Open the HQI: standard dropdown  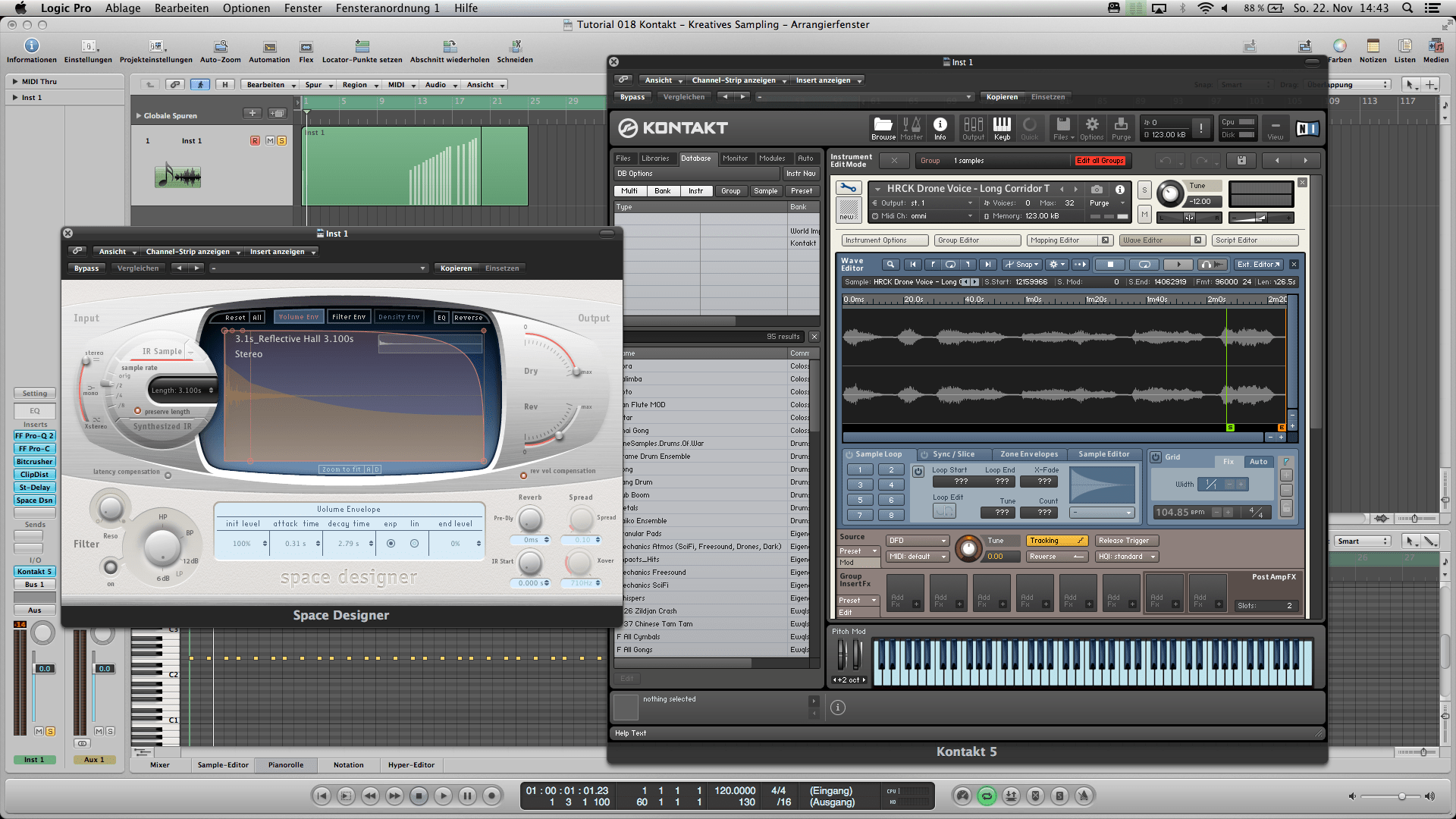[1127, 557]
